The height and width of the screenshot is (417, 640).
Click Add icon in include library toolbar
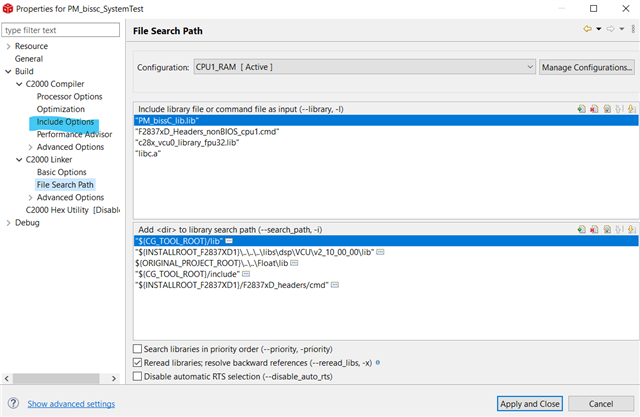(581, 108)
